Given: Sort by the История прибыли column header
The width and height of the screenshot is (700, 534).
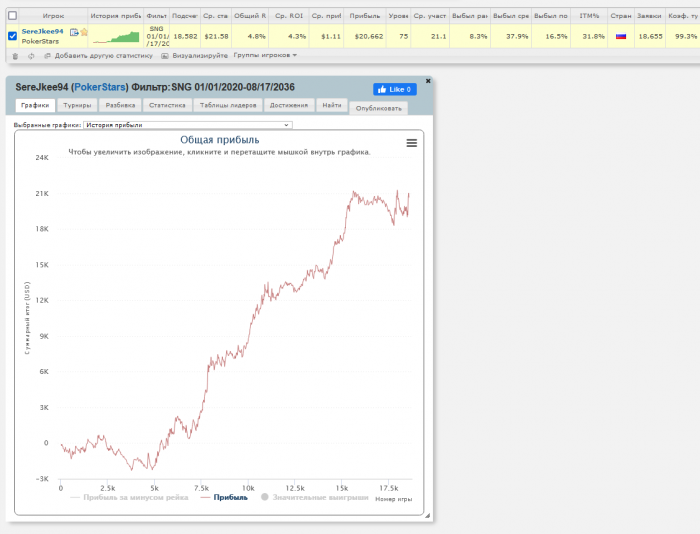Looking at the screenshot, I should [x=116, y=16].
